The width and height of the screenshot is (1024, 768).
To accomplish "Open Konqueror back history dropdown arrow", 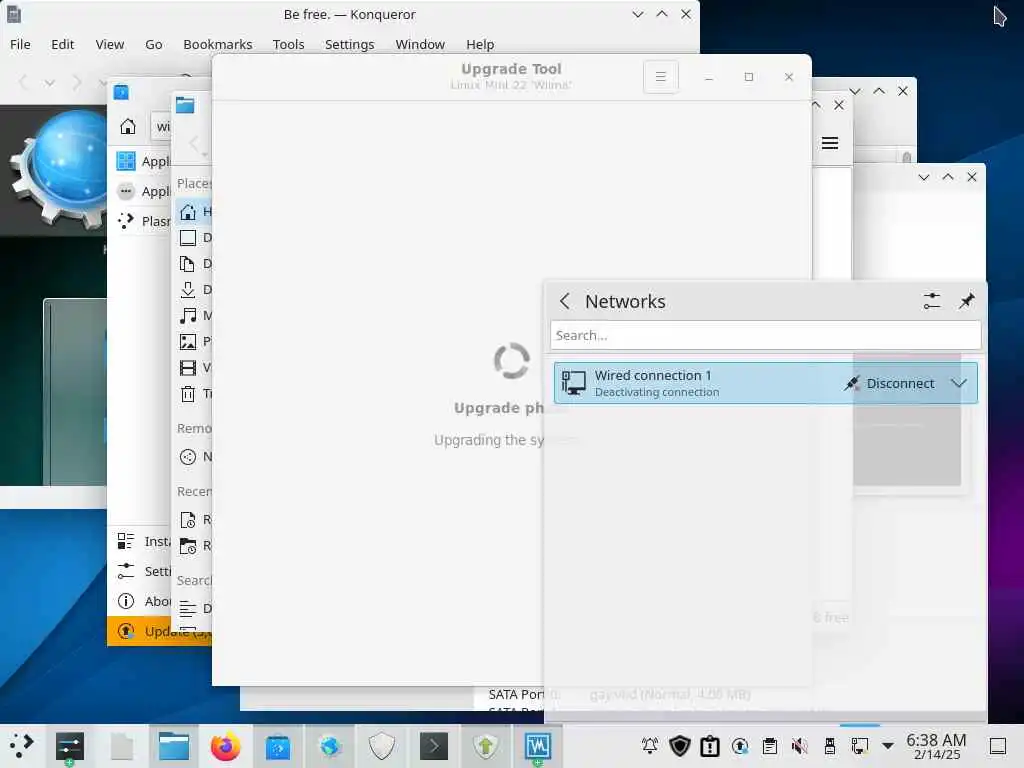I will pos(50,83).
